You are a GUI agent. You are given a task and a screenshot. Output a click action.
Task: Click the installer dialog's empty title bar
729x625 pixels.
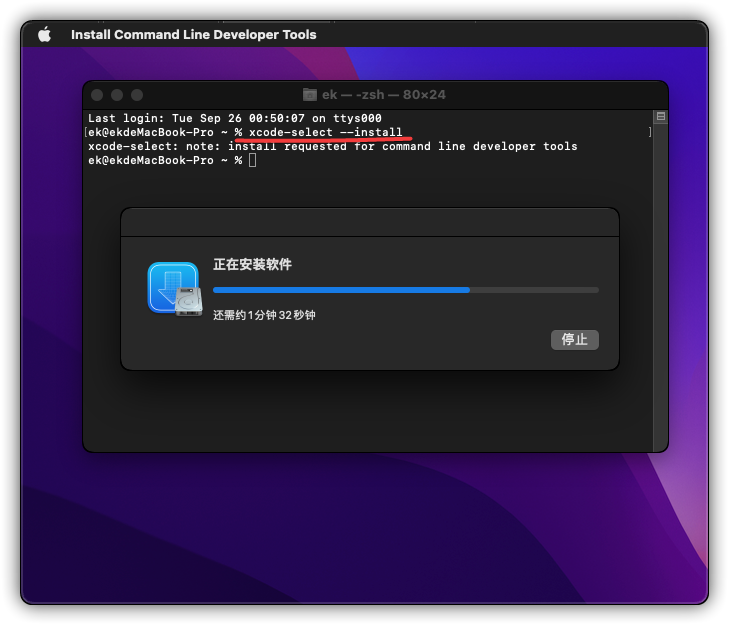pos(370,223)
